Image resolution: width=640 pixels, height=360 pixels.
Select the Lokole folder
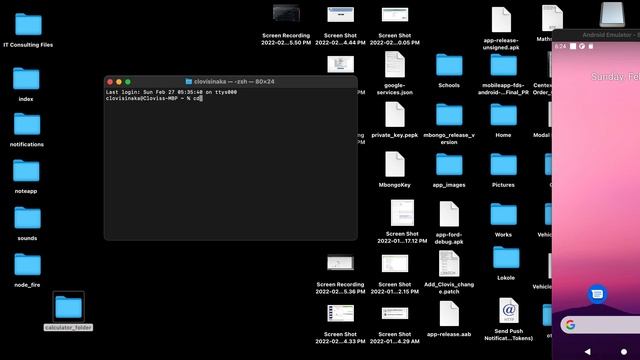click(506, 258)
